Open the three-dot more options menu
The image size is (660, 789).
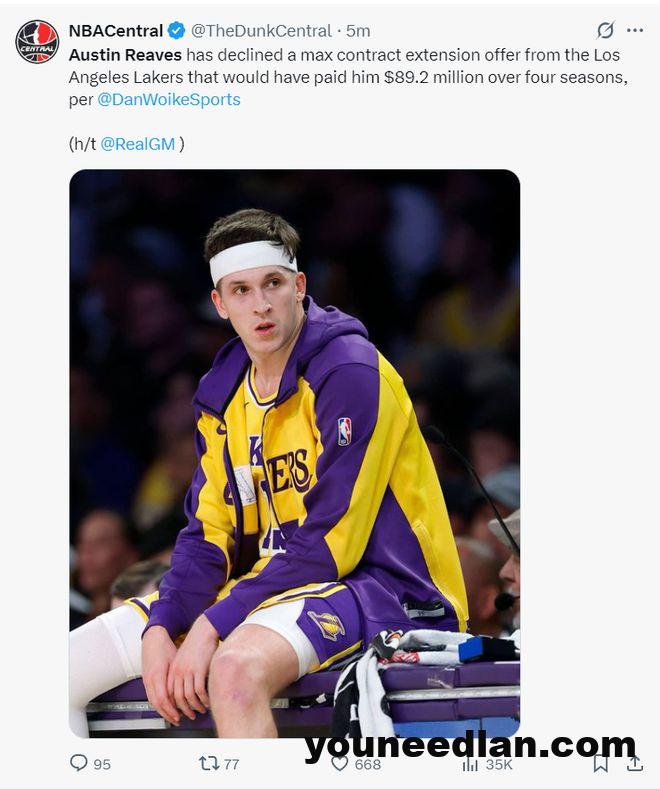click(x=635, y=30)
